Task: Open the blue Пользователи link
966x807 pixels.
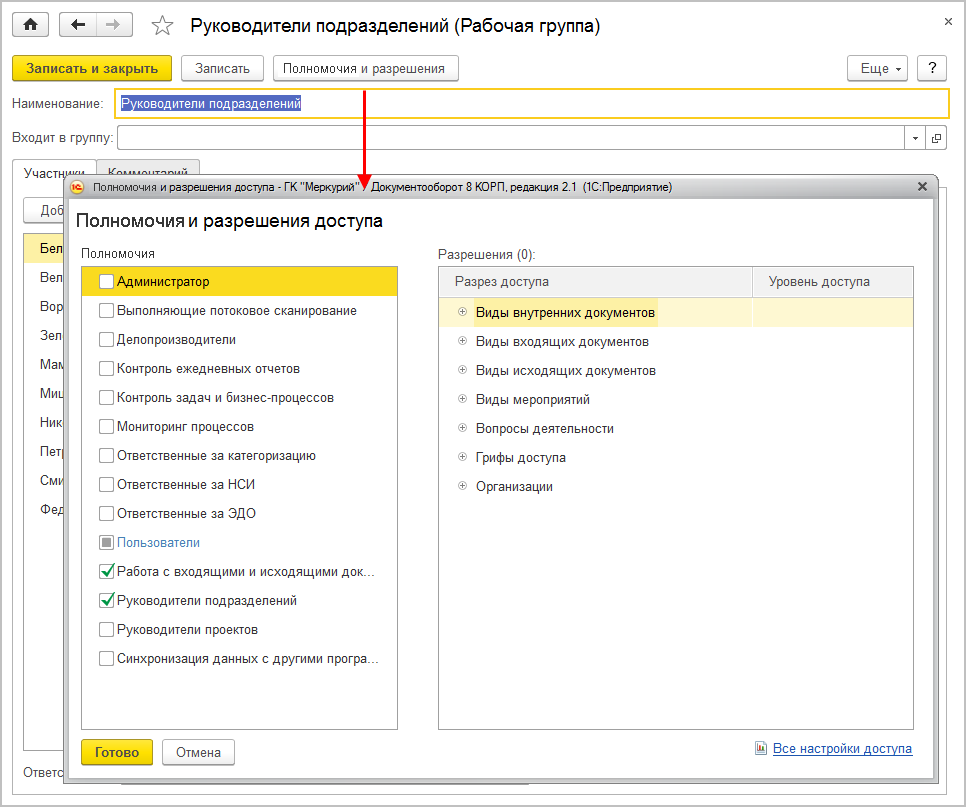Action: [x=158, y=542]
